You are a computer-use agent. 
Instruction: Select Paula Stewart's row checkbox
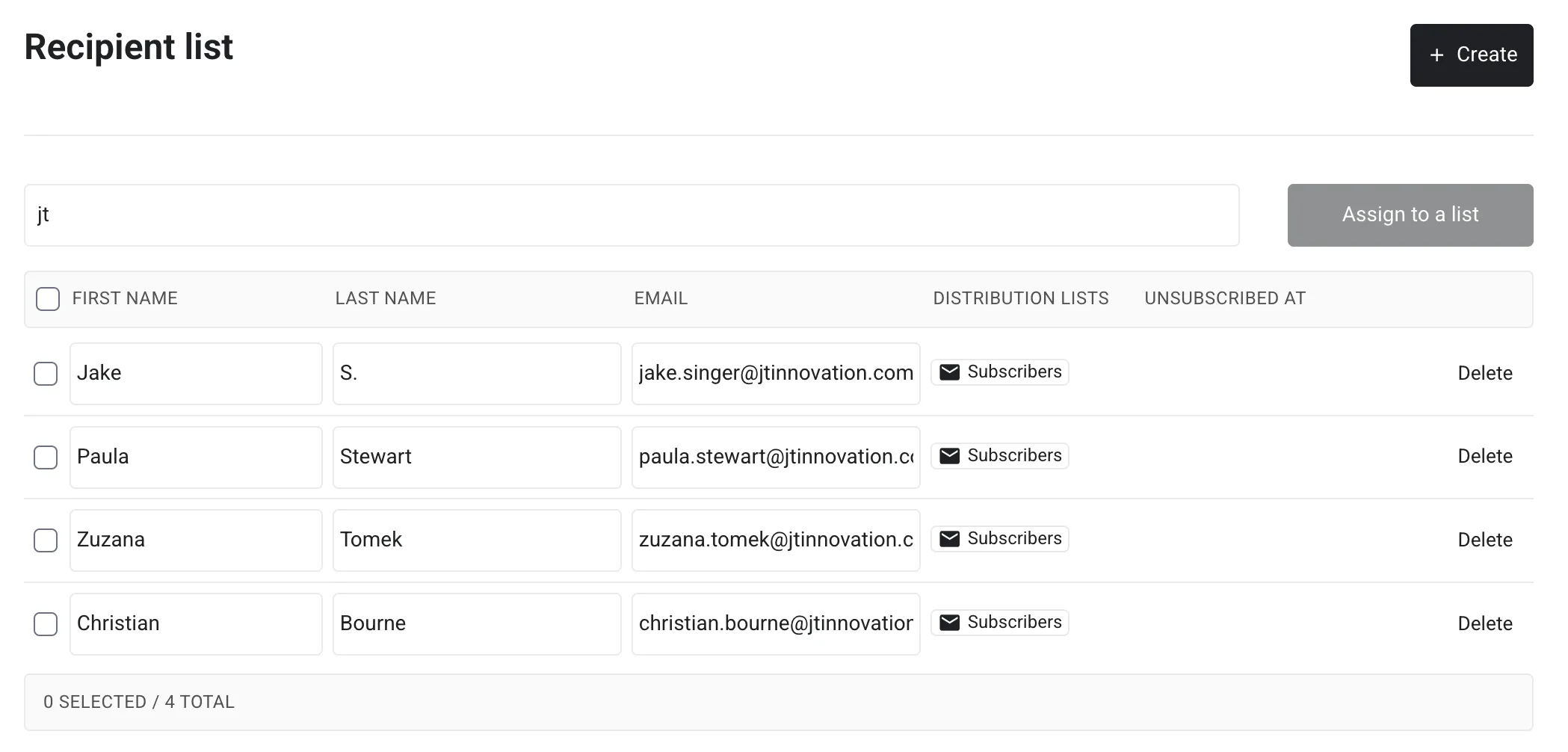click(x=46, y=457)
